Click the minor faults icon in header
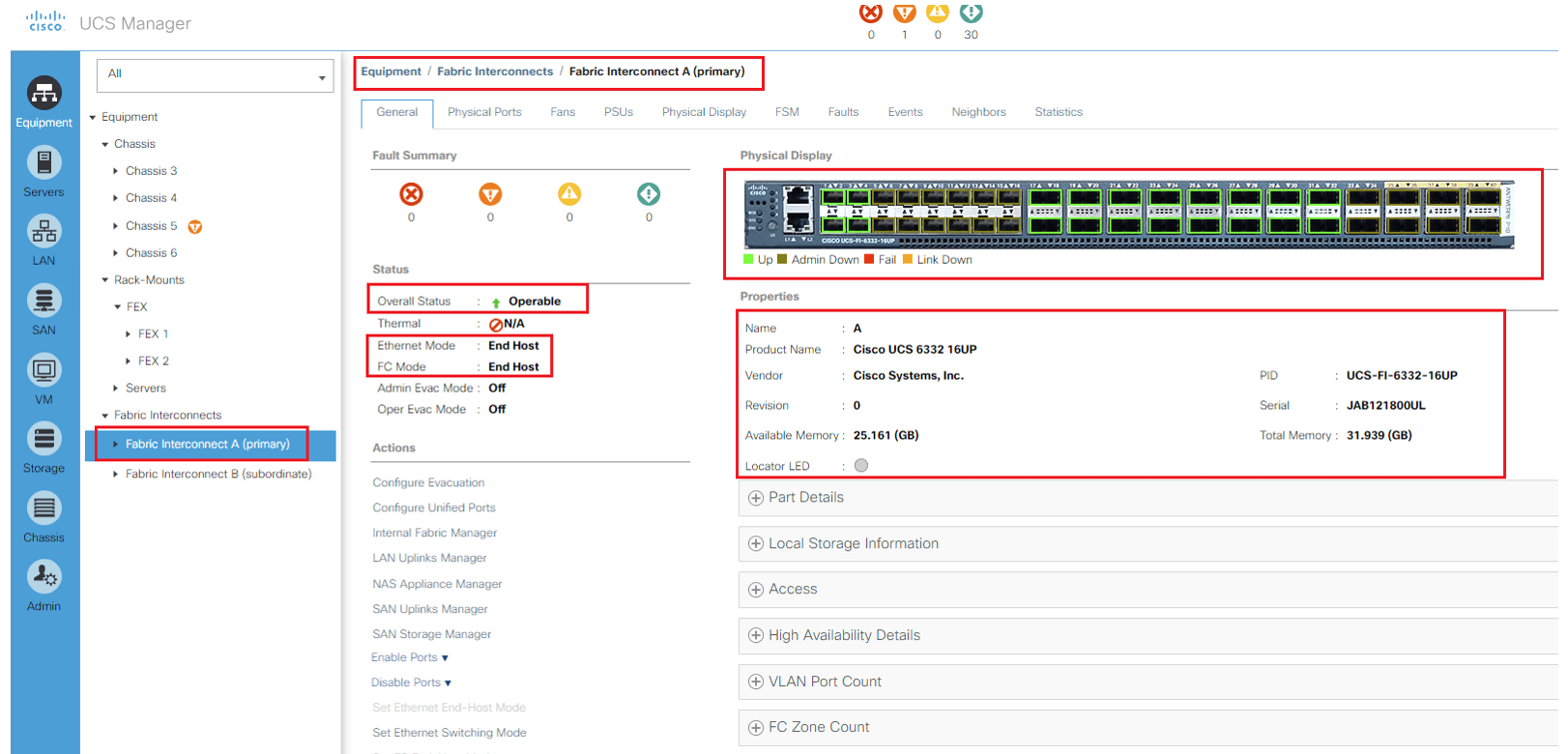The width and height of the screenshot is (1568, 754). coord(938,13)
